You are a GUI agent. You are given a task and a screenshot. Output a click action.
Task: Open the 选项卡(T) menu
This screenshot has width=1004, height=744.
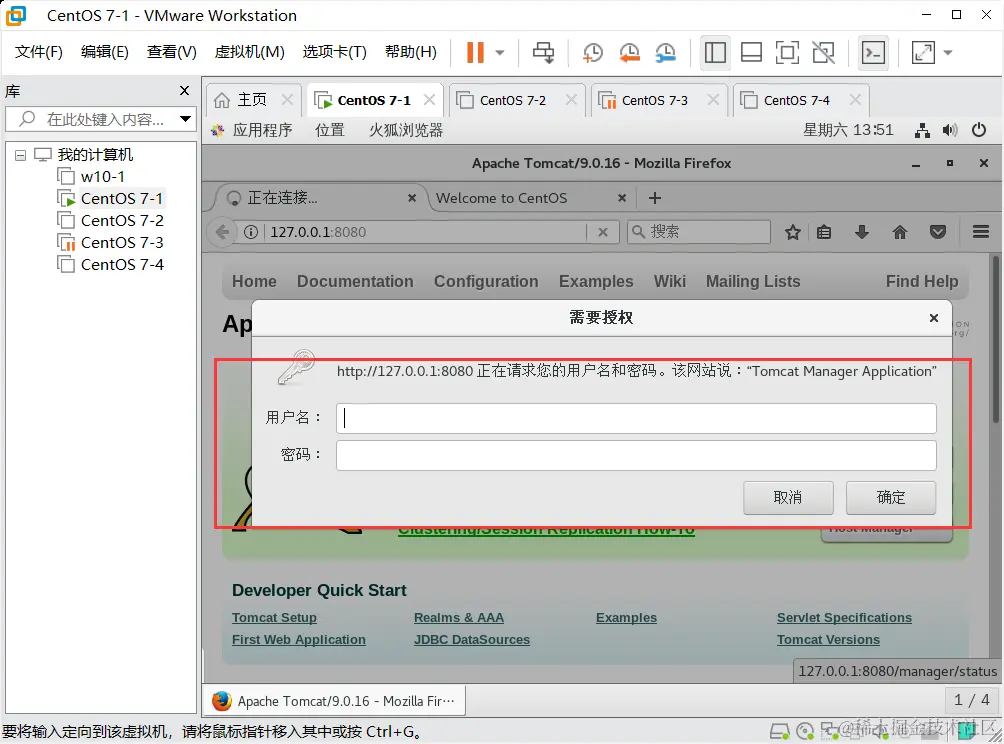334,52
